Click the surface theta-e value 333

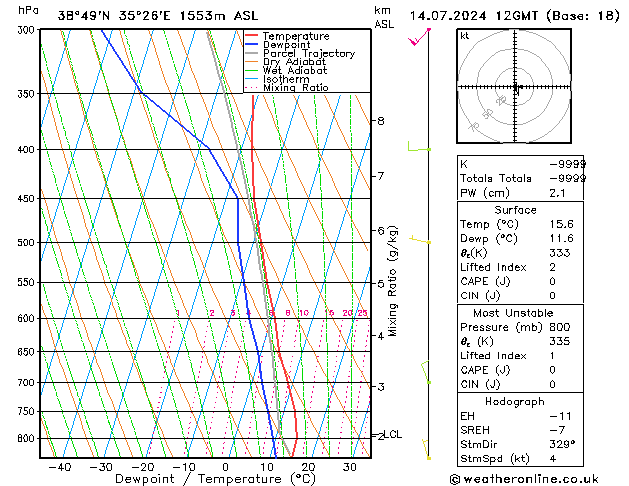(x=560, y=253)
